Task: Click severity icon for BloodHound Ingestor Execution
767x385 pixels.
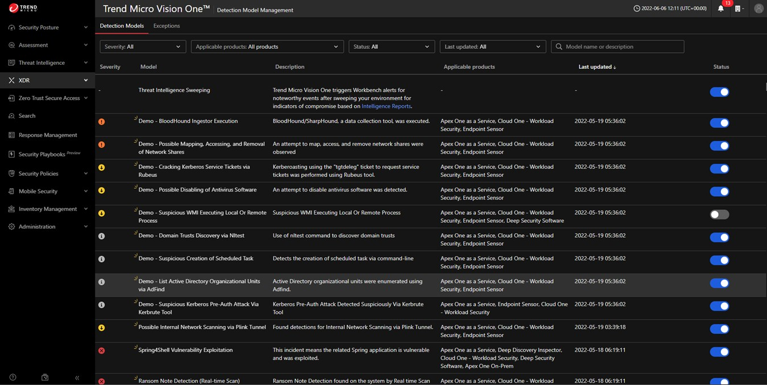Action: [101, 121]
